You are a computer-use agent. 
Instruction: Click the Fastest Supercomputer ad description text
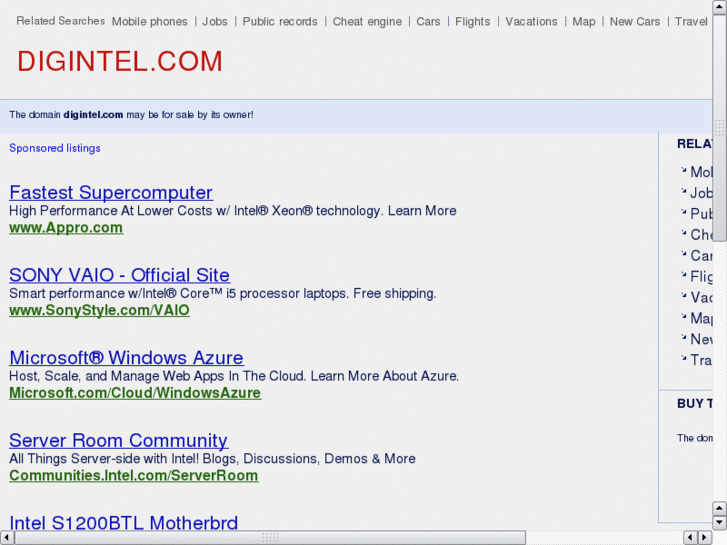(233, 211)
